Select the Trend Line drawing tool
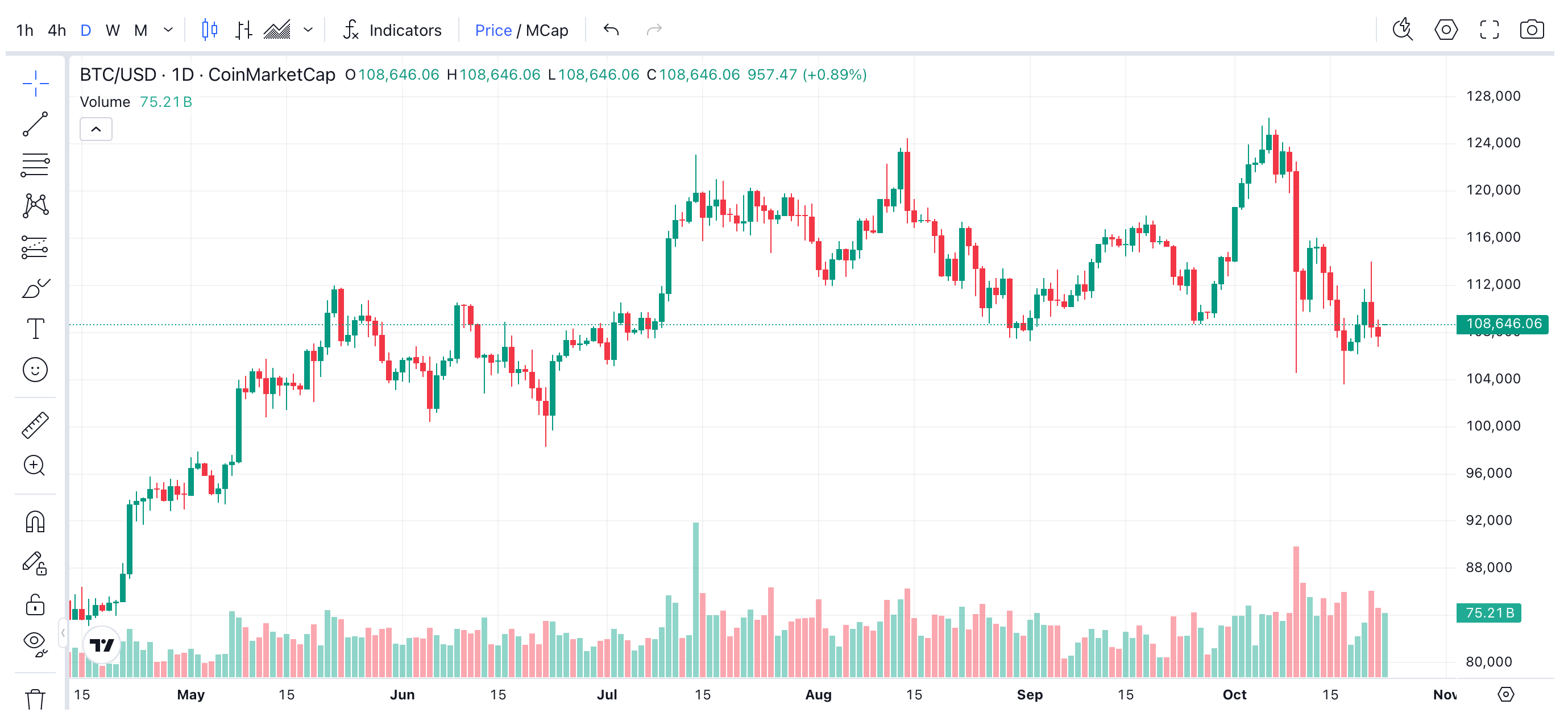Viewport: 1568px width, 721px height. click(x=35, y=125)
